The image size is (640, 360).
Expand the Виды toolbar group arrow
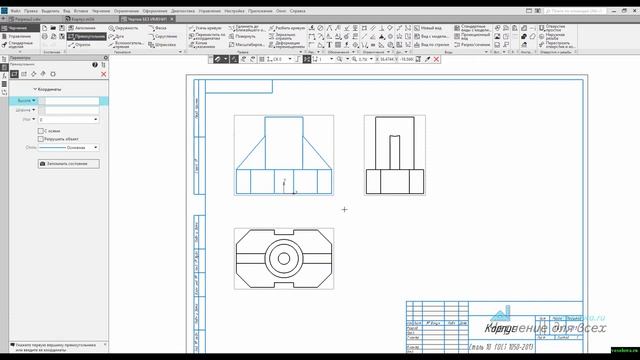click(487, 52)
